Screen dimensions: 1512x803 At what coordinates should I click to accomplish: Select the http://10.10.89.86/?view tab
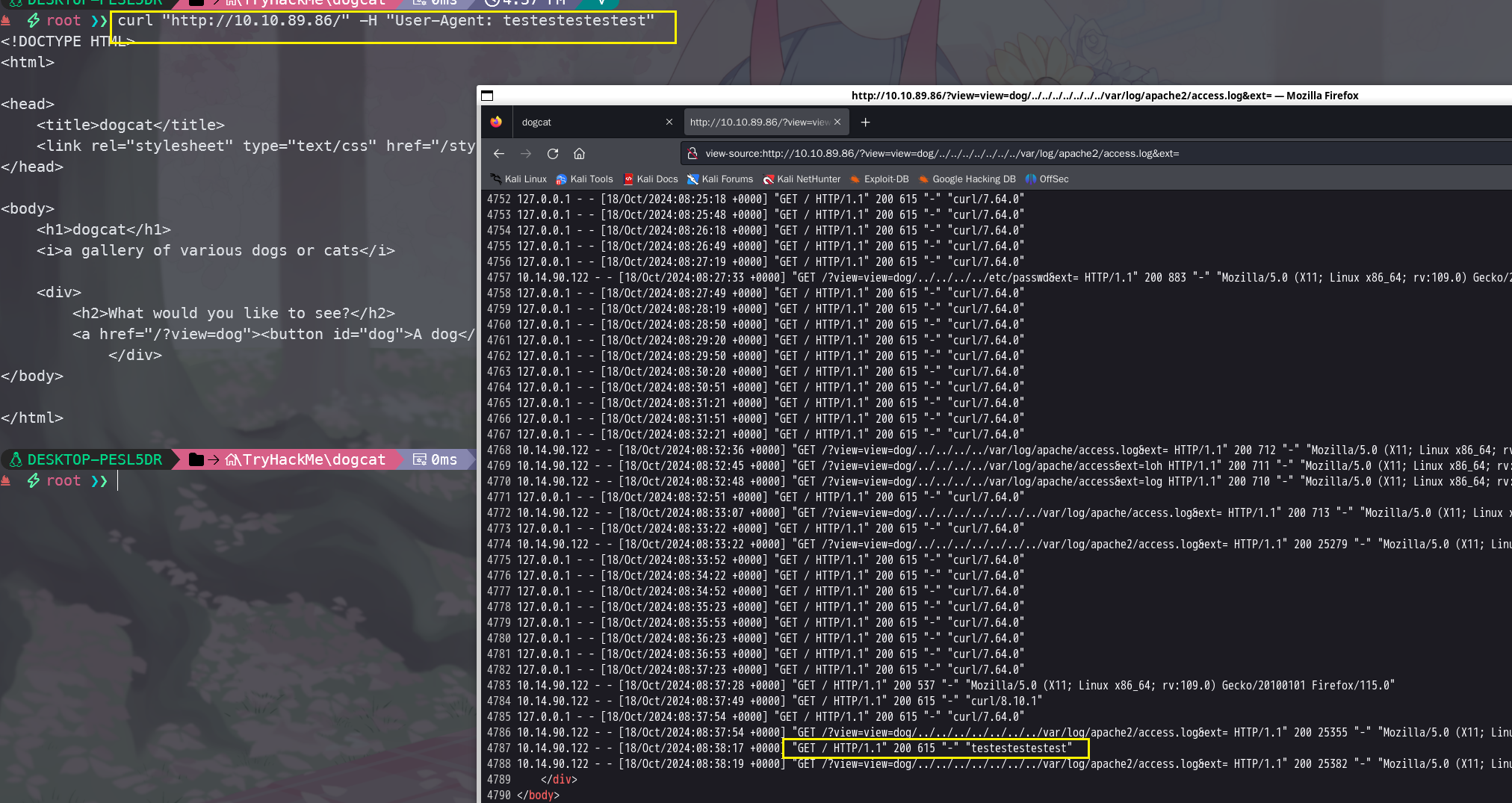click(x=765, y=123)
